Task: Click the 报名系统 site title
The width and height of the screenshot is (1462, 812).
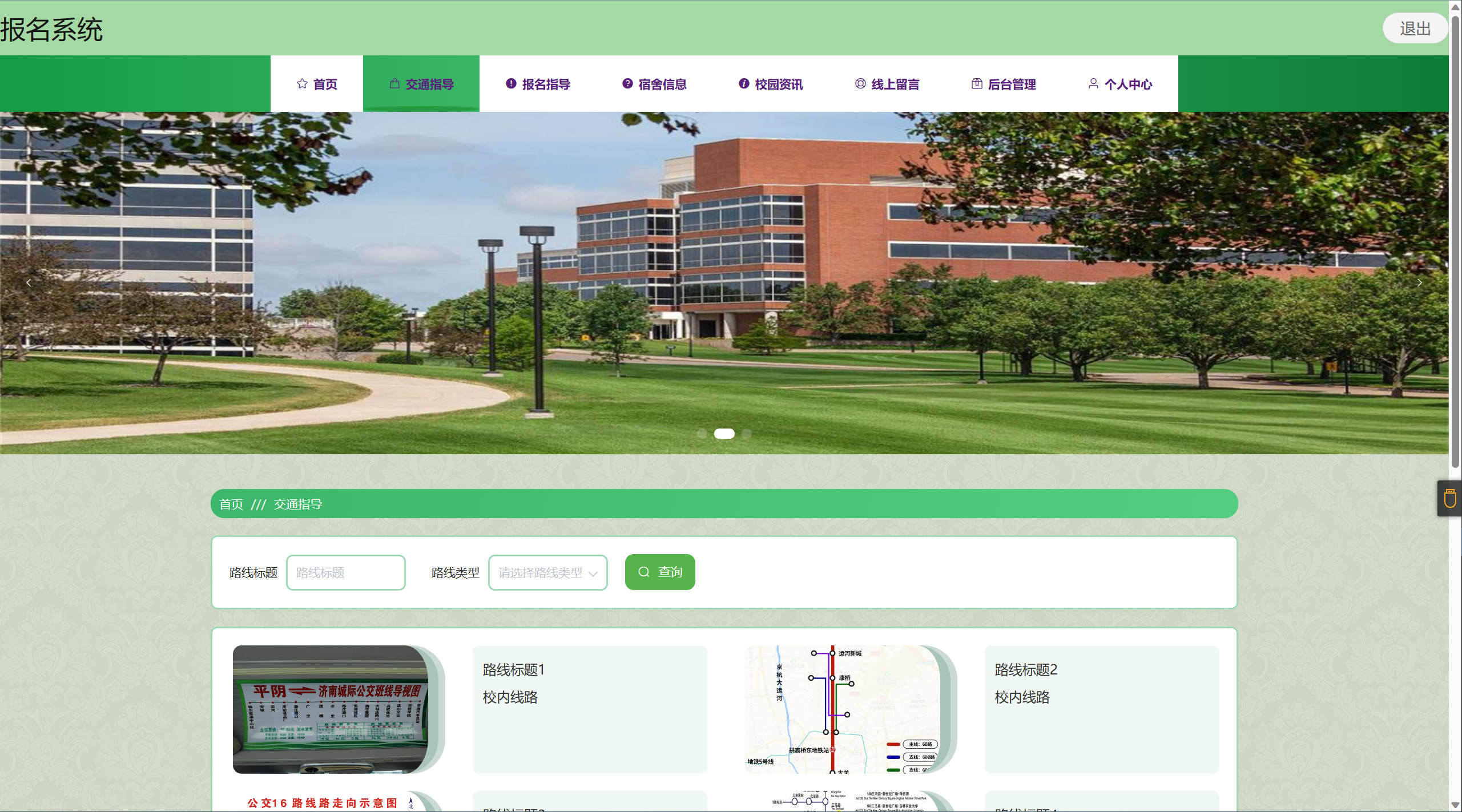Action: [51, 30]
